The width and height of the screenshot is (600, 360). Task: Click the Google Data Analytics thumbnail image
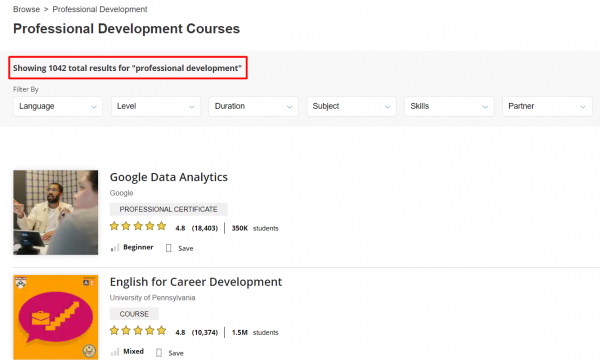55,212
